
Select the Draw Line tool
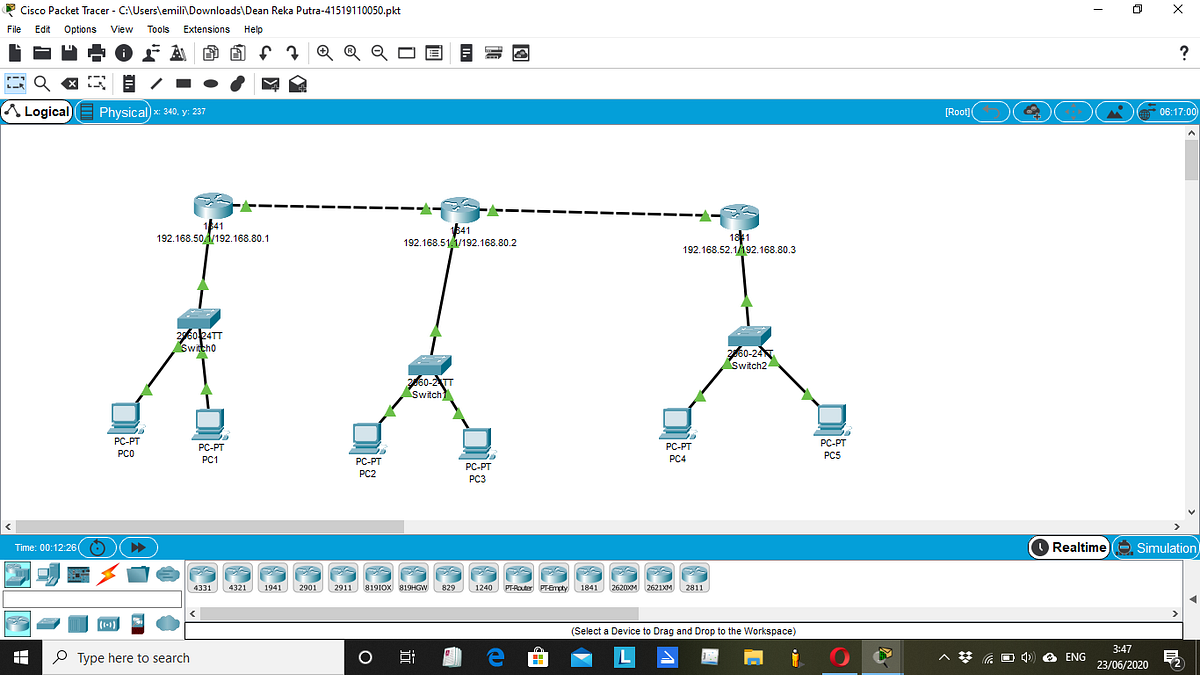(156, 84)
